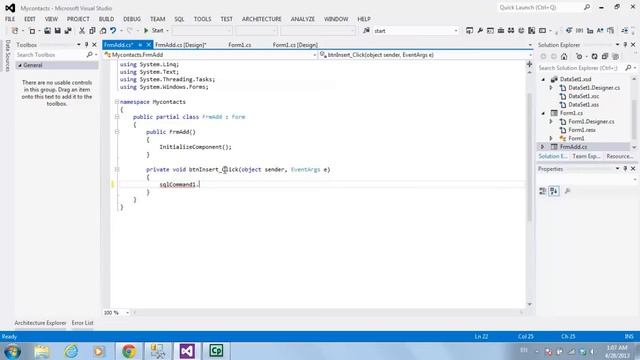The width and height of the screenshot is (640, 360).
Task: Select DataSet1.xsc in Solution Explorer
Action: pyautogui.click(x=584, y=96)
